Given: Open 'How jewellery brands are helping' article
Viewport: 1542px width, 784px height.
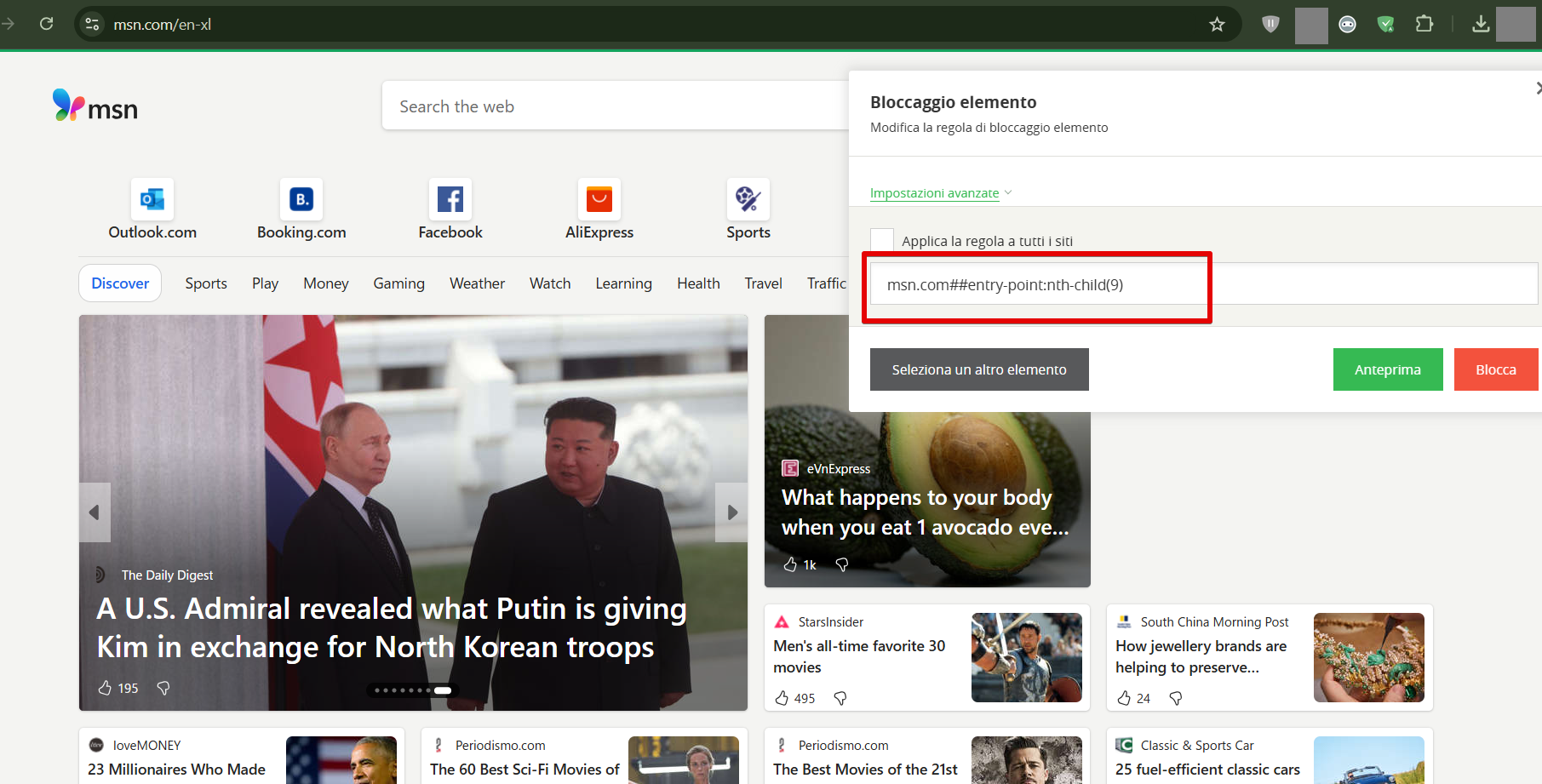Looking at the screenshot, I should click(x=1201, y=656).
